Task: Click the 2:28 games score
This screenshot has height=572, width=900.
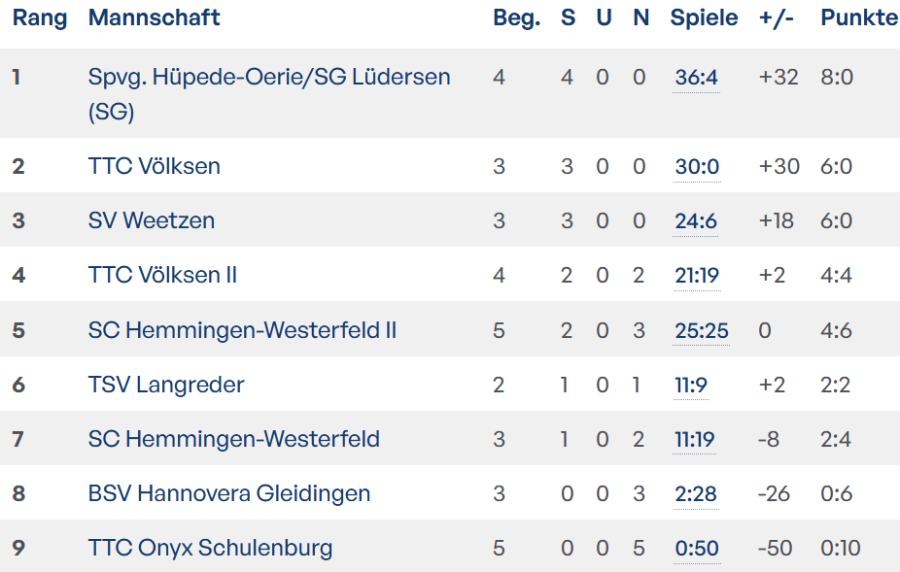Action: click(695, 493)
